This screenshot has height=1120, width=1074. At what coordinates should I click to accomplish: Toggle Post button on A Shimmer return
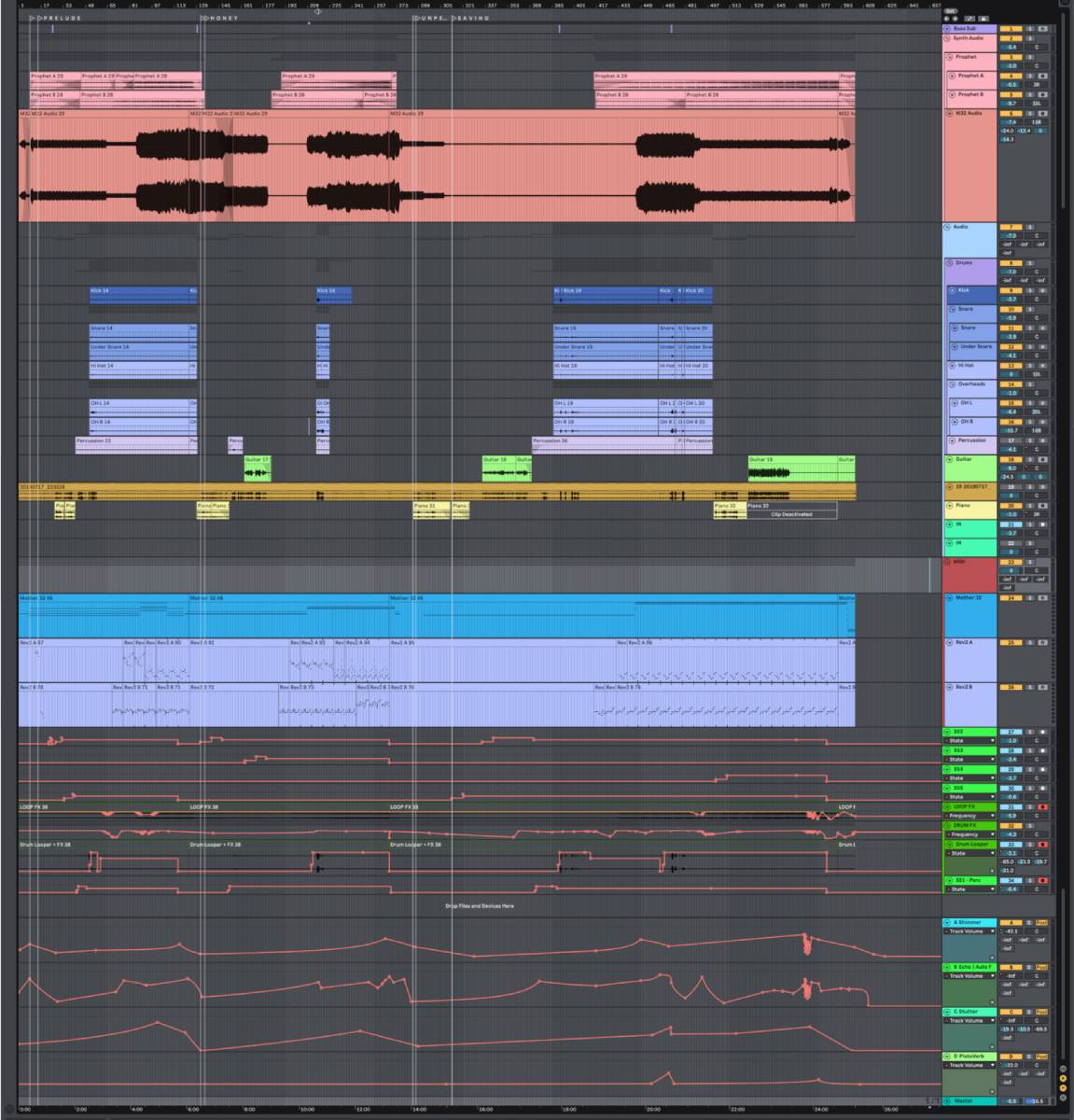tap(1042, 922)
